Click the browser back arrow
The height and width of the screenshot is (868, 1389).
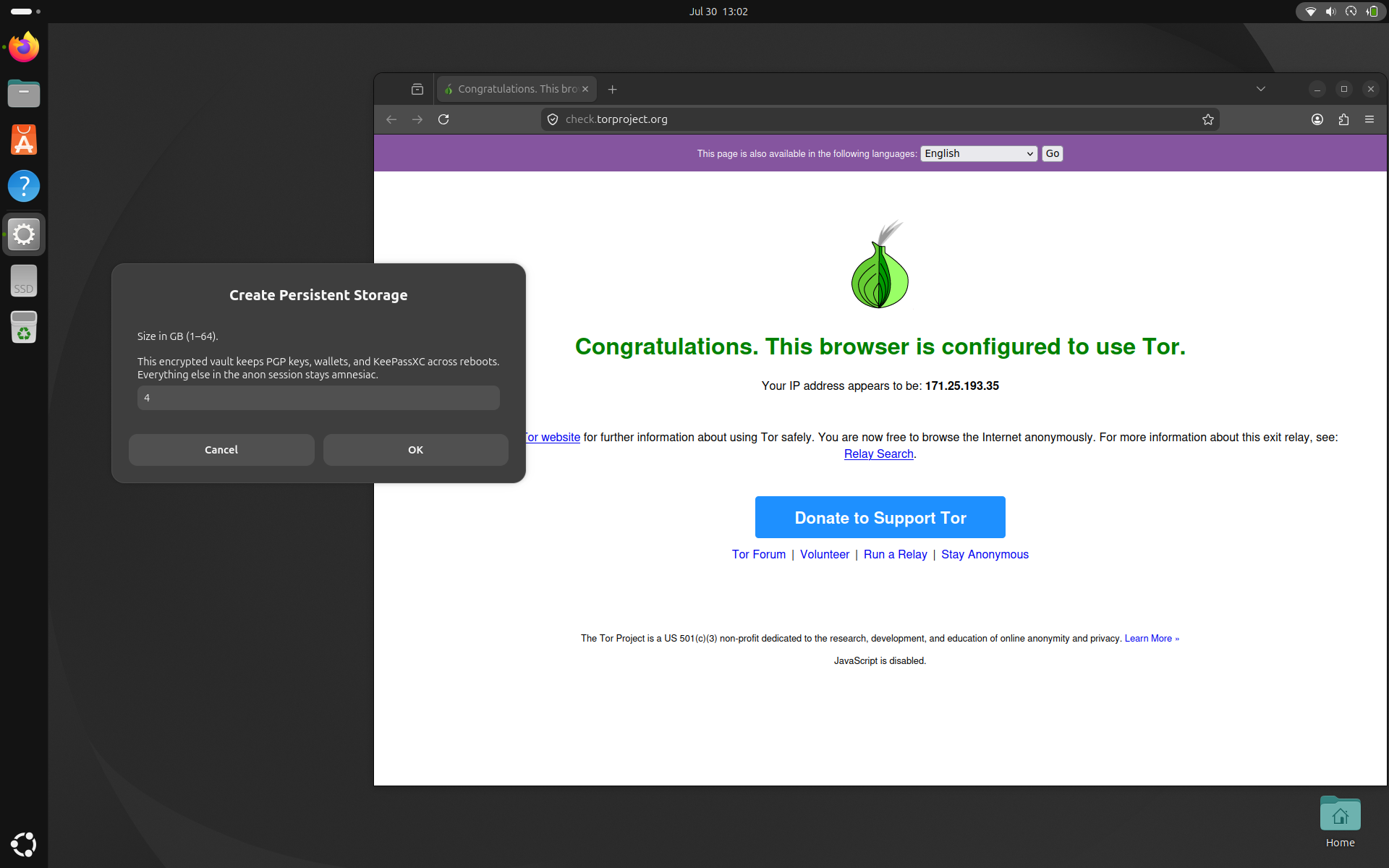(x=391, y=119)
